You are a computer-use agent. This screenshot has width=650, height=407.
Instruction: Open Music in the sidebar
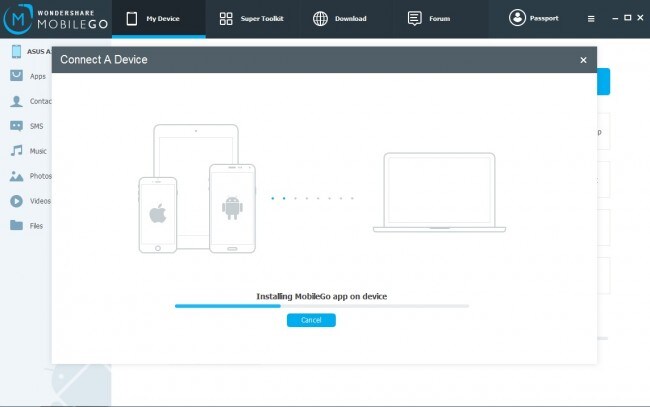(29, 151)
